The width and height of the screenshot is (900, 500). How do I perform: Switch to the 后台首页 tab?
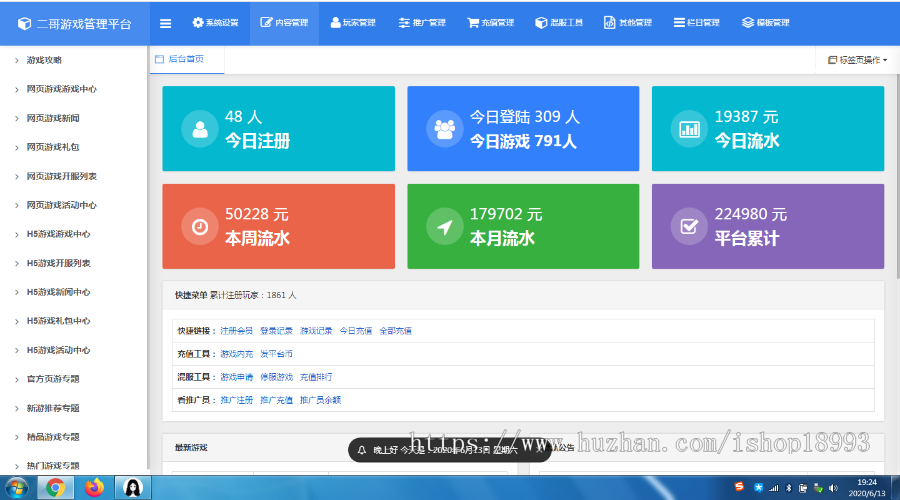tap(185, 59)
